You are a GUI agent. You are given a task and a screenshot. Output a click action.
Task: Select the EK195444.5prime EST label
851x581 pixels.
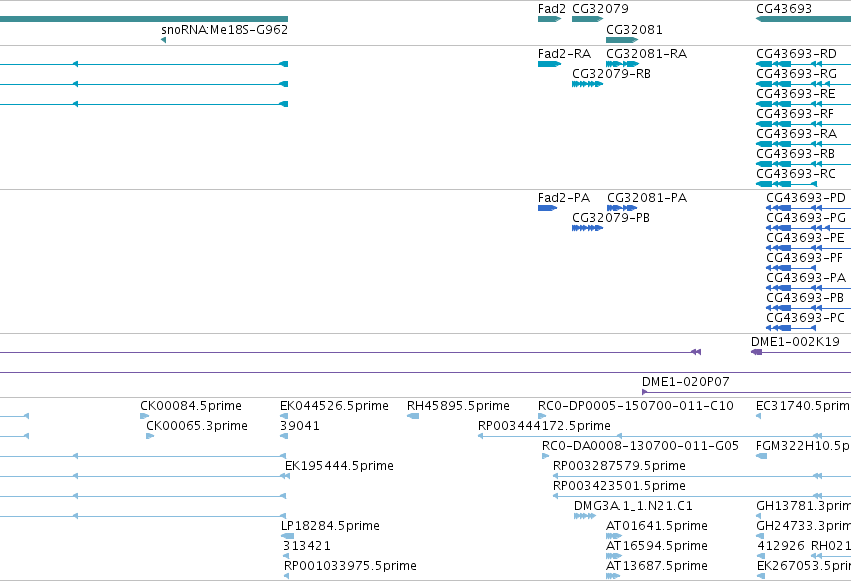(339, 466)
